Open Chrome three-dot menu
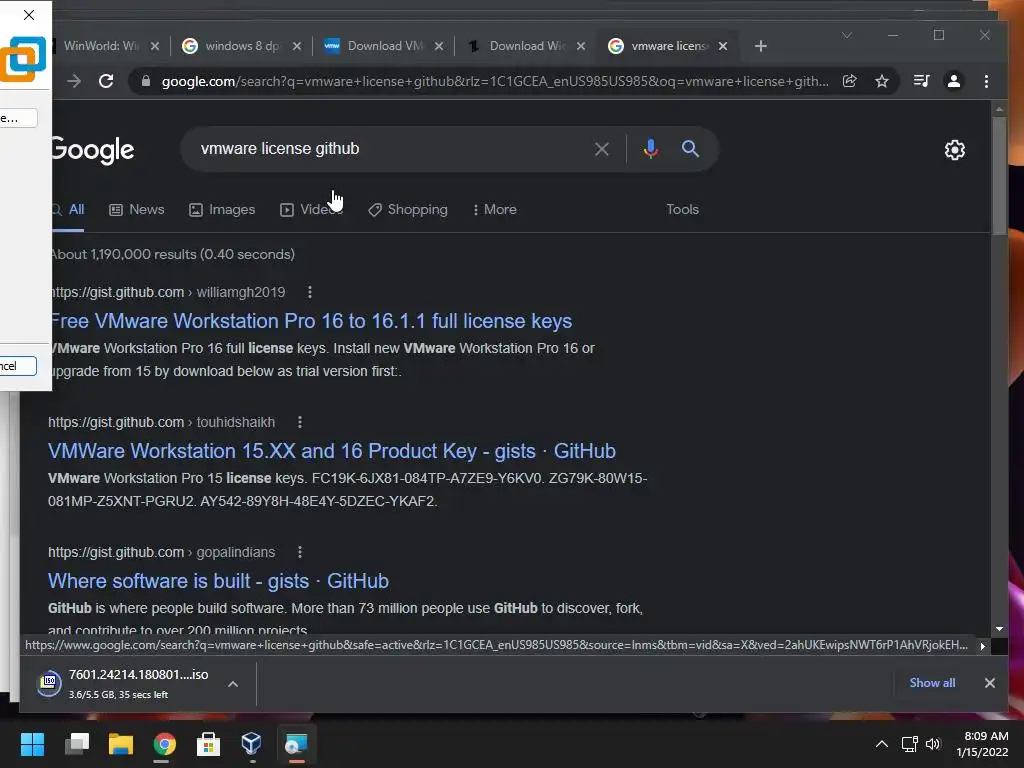The image size is (1024, 768). pyautogui.click(x=986, y=81)
